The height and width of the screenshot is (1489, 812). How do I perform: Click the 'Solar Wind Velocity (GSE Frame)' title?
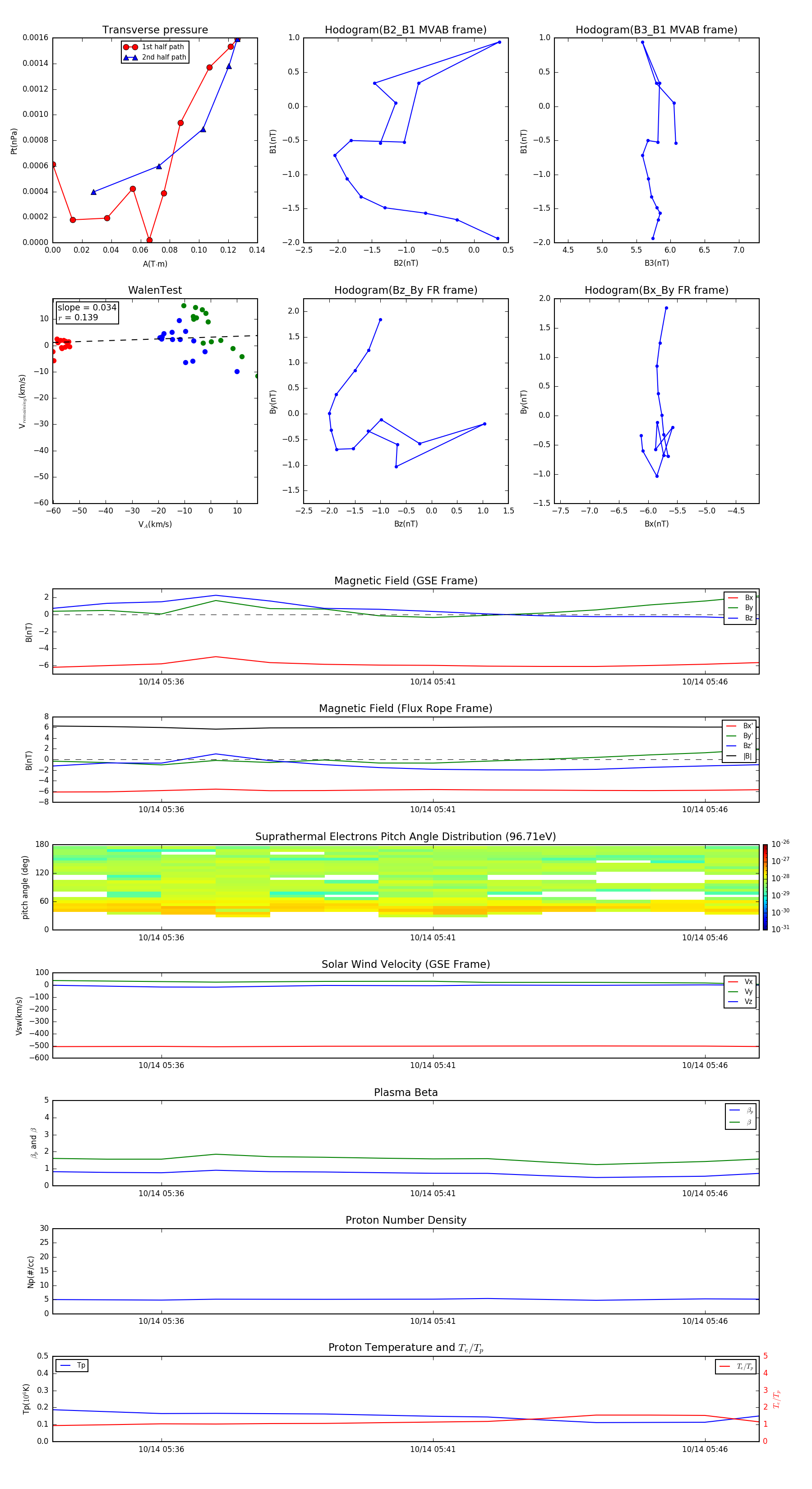(x=406, y=964)
